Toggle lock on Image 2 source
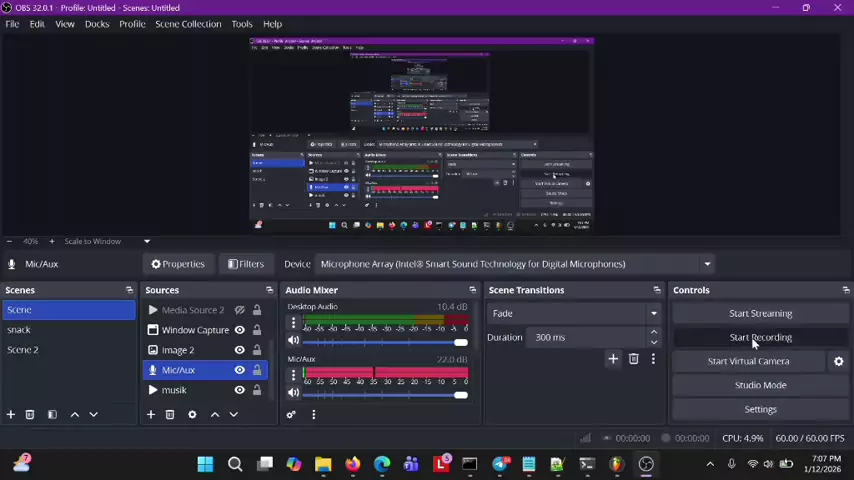Screen dimensions: 854x480 (x=257, y=350)
